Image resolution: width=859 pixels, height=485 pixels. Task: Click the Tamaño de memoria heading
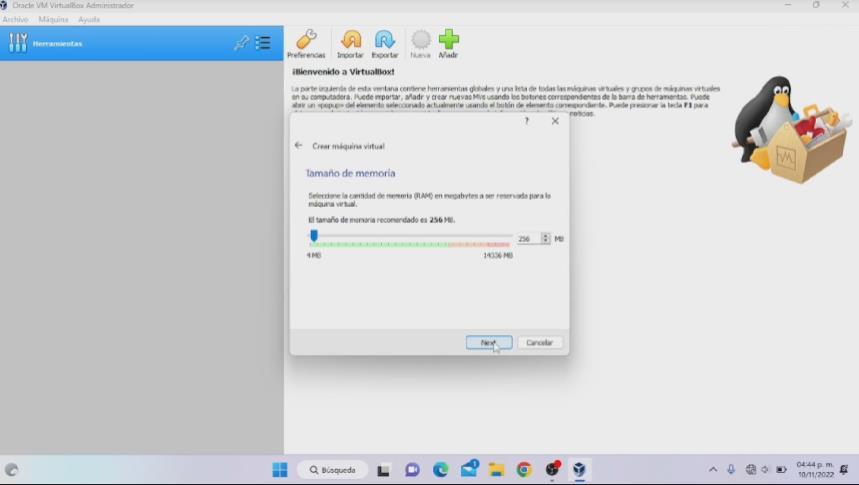pos(350,173)
